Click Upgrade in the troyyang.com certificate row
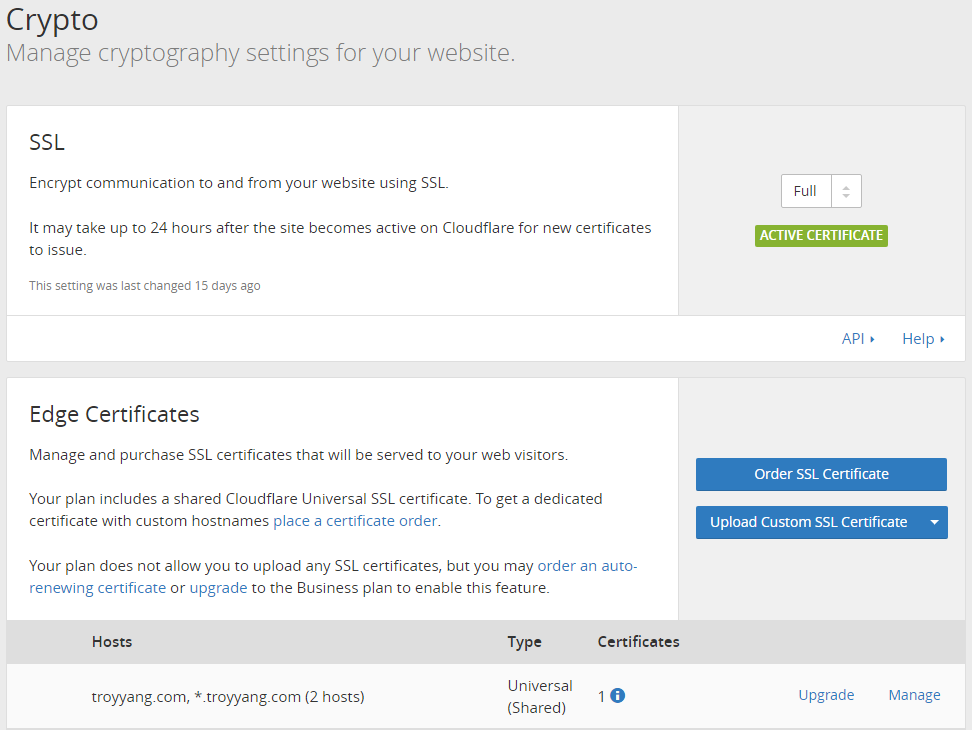This screenshot has width=972, height=730. point(826,695)
